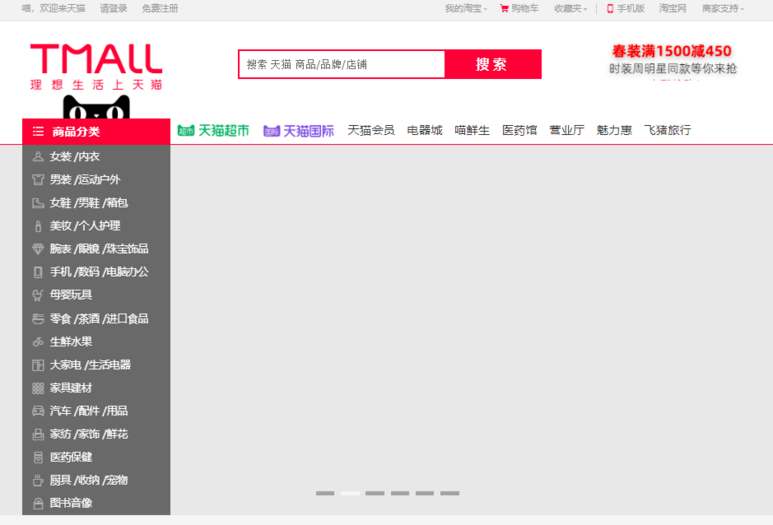
Task: Click the fridge icon beside 大家电/生活电器
Action: (38, 365)
